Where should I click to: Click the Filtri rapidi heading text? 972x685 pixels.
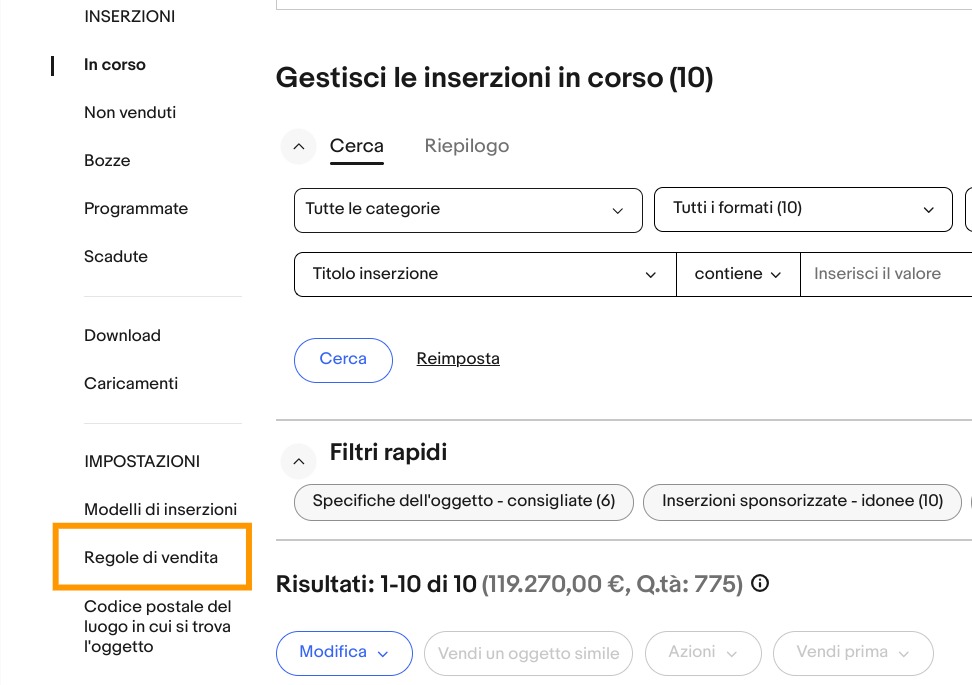388,453
